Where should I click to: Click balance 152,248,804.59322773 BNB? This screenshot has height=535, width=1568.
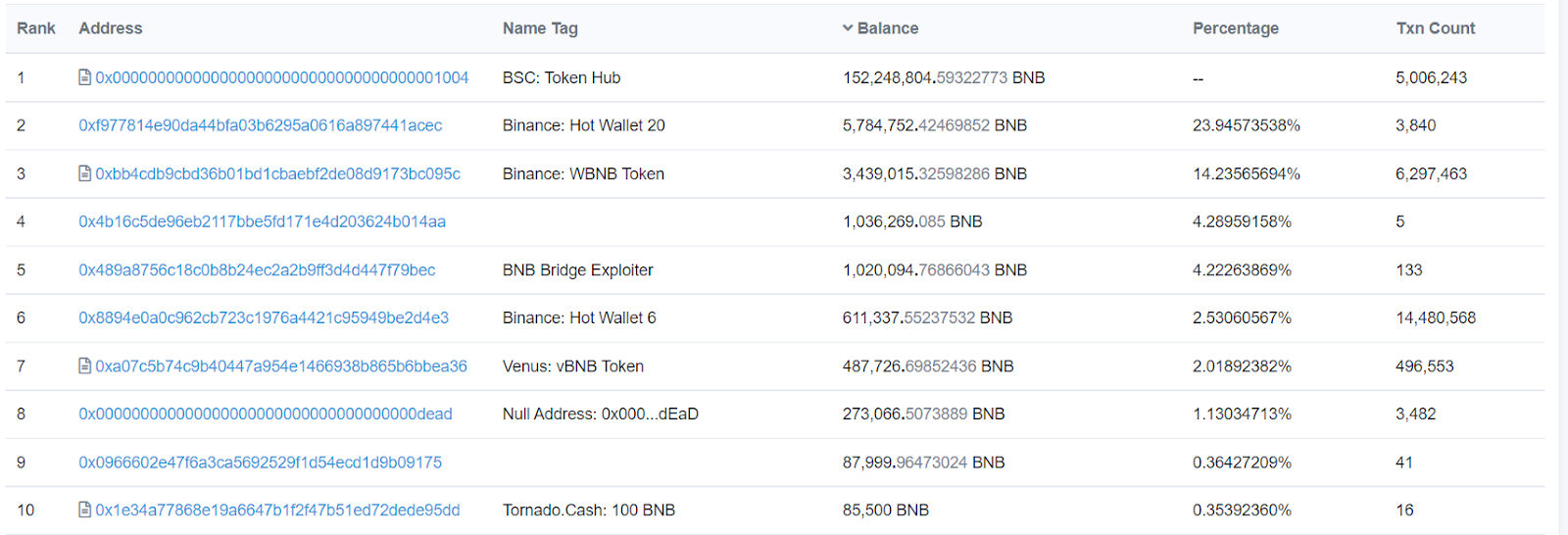coord(944,77)
